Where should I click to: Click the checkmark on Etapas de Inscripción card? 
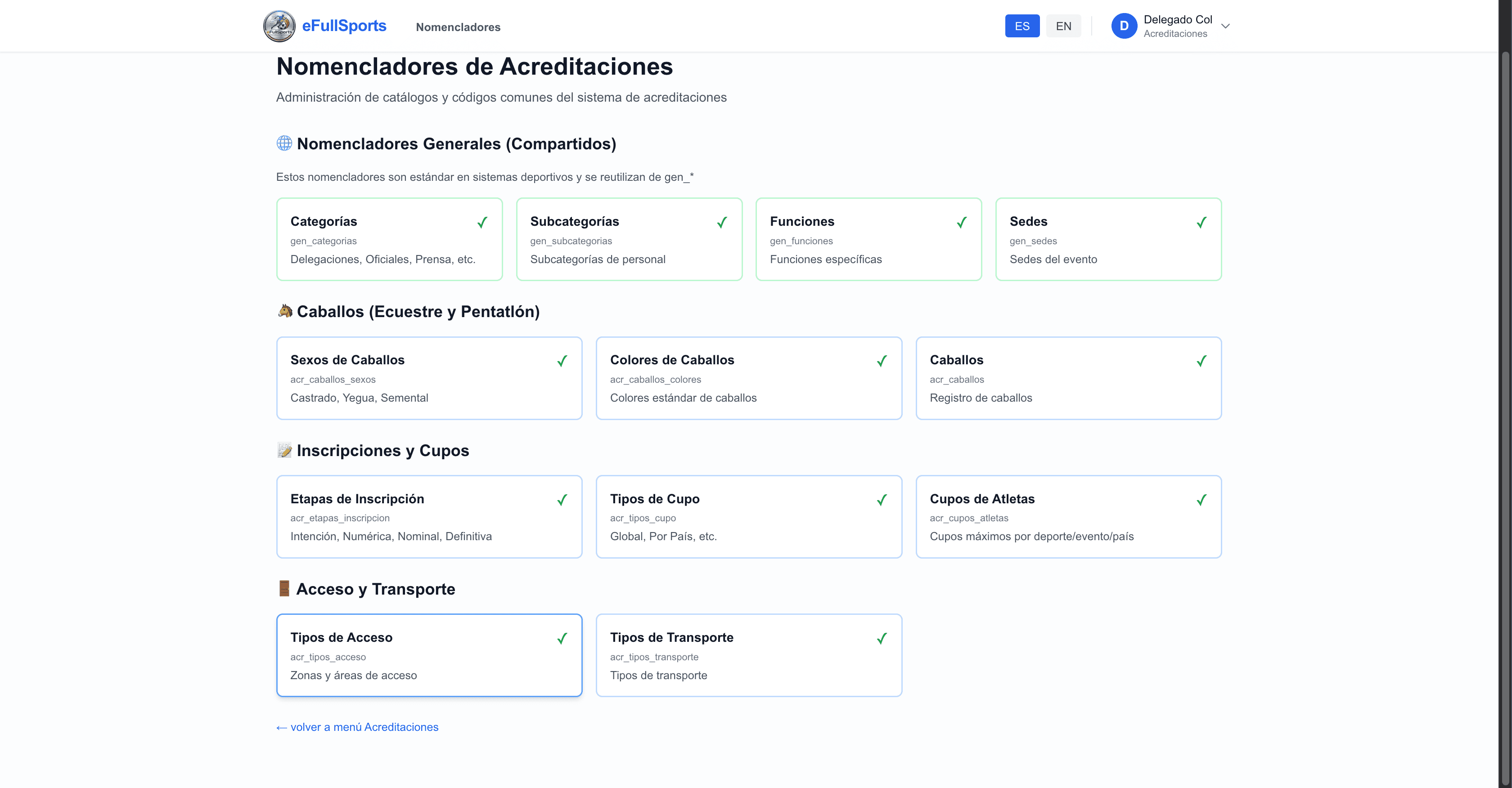tap(562, 500)
